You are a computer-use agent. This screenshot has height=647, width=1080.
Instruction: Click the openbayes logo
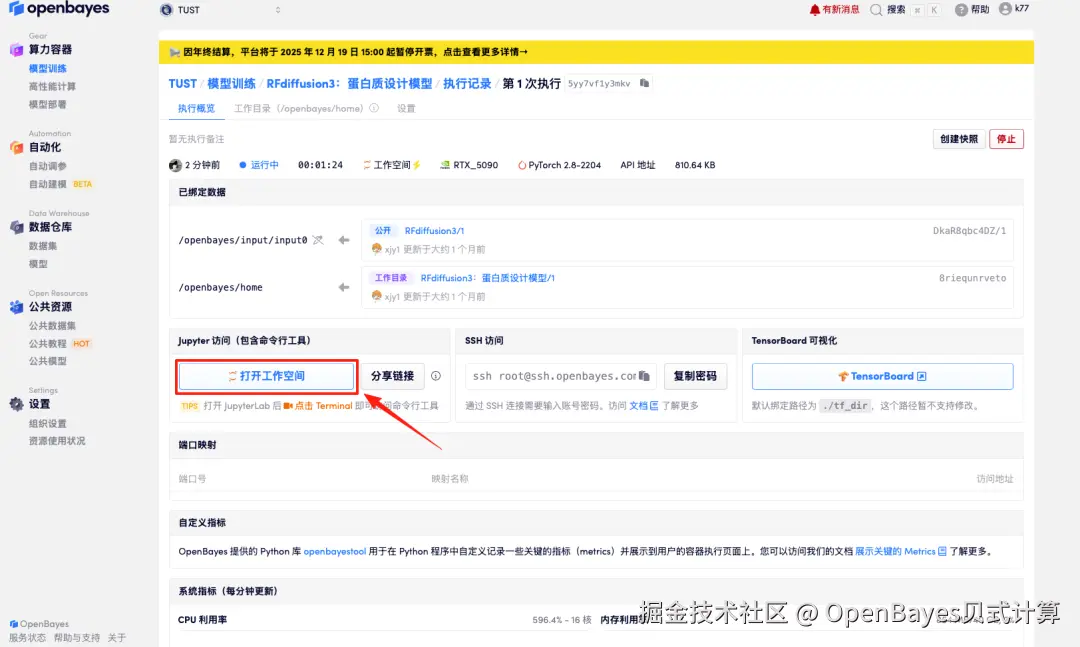point(59,9)
